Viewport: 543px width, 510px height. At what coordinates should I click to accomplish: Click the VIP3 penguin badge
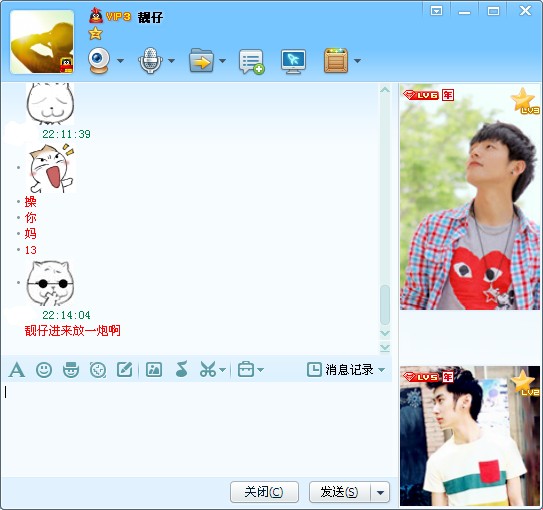(x=110, y=16)
